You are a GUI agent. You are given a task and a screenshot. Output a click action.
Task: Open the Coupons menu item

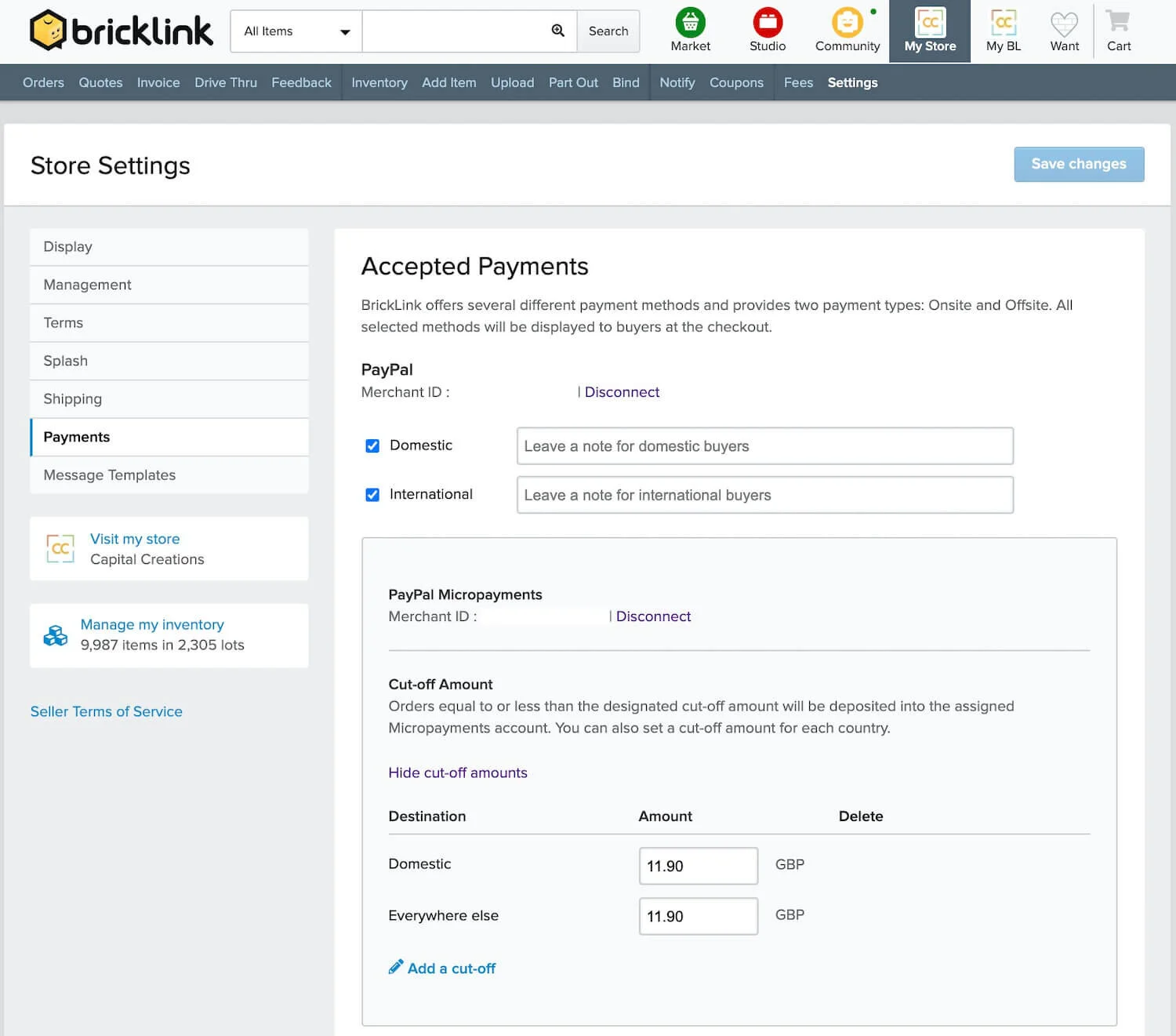[736, 82]
